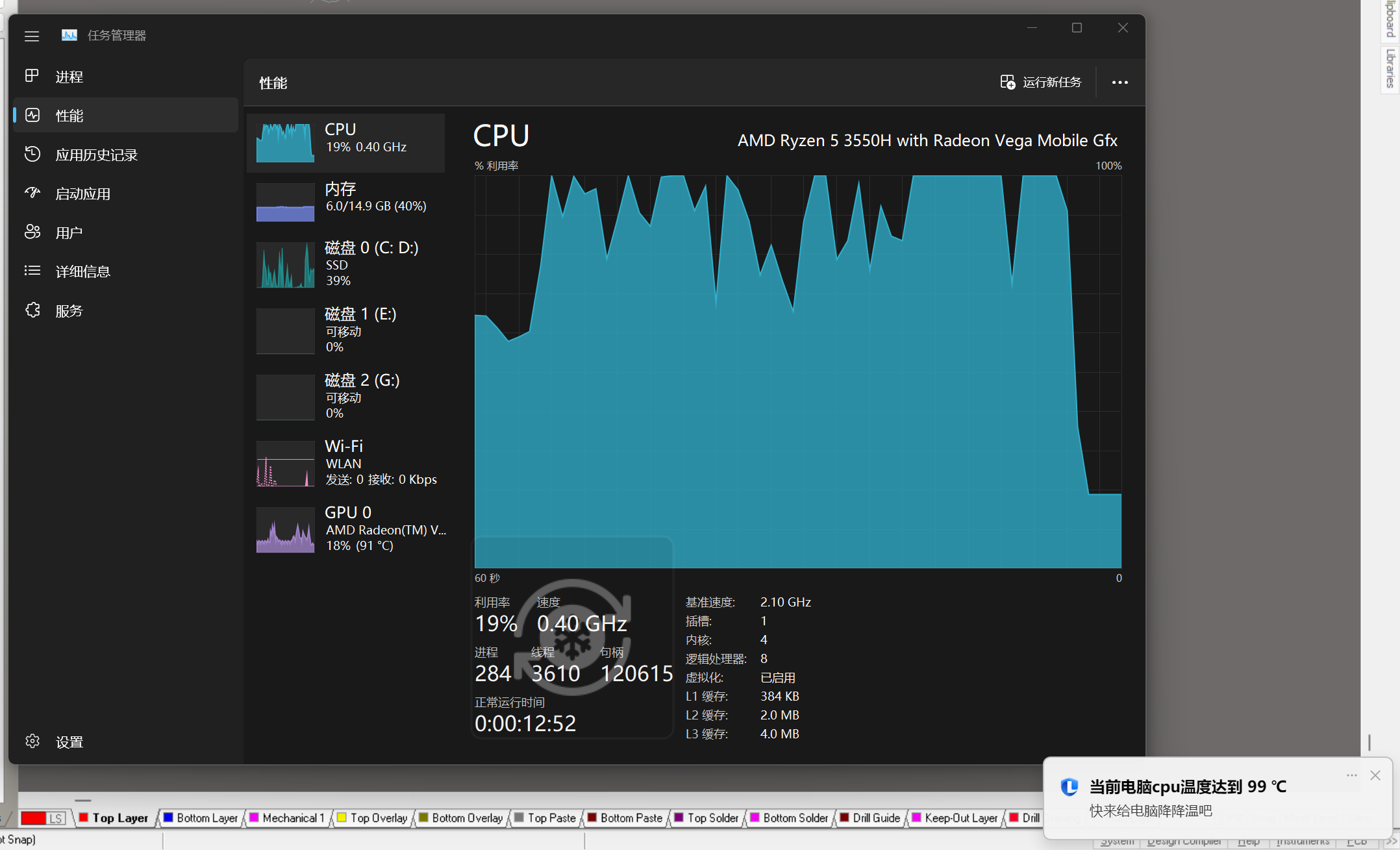Click the thread count 3610

click(556, 673)
